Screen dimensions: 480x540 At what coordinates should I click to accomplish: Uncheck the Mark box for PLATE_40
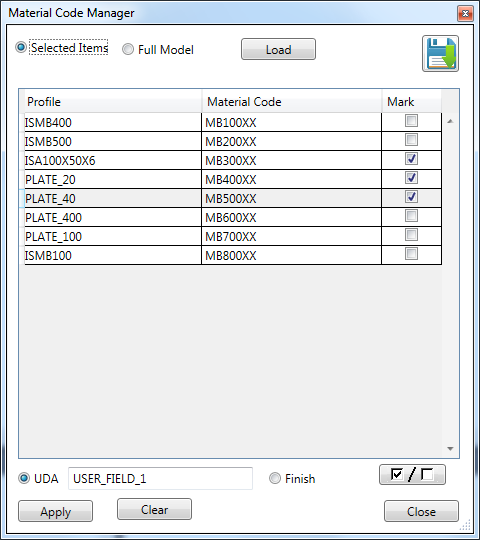(x=411, y=197)
